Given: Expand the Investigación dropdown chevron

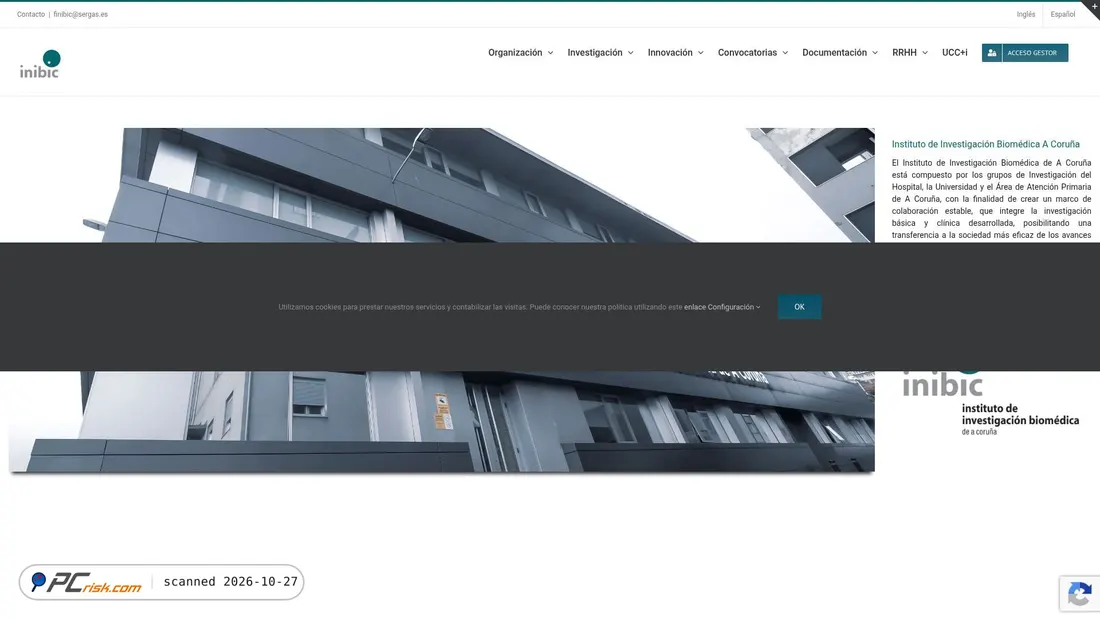Looking at the screenshot, I should click(x=630, y=53).
